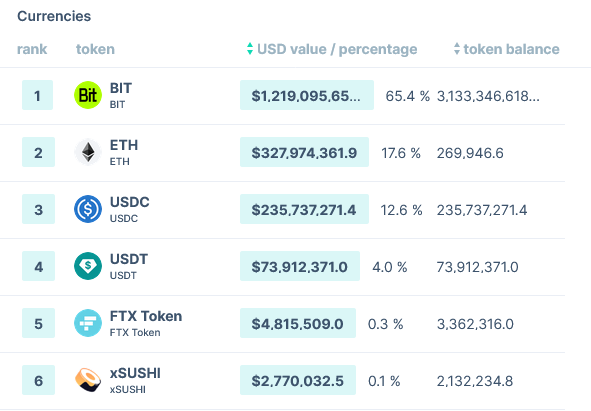591x411 pixels.
Task: Sort by USD value using arrow icon
Action: tap(250, 49)
